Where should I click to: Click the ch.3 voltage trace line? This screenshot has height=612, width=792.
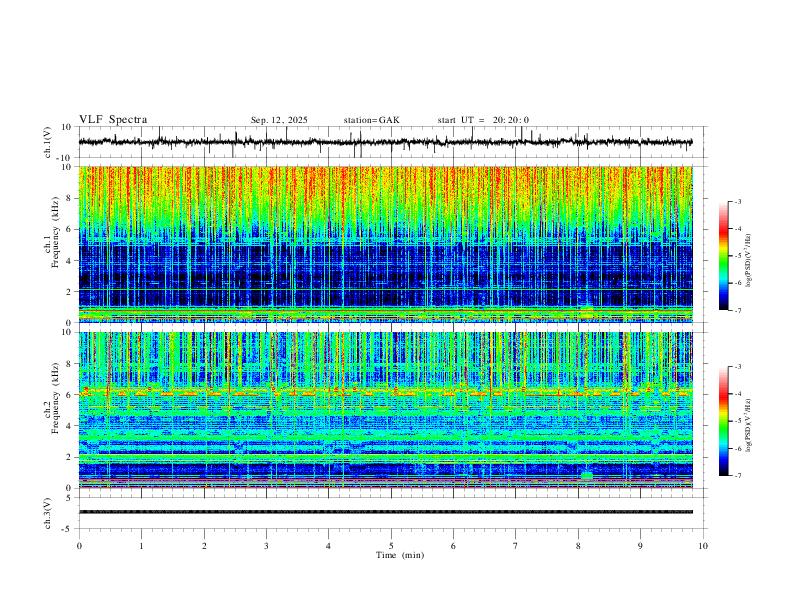[385, 512]
